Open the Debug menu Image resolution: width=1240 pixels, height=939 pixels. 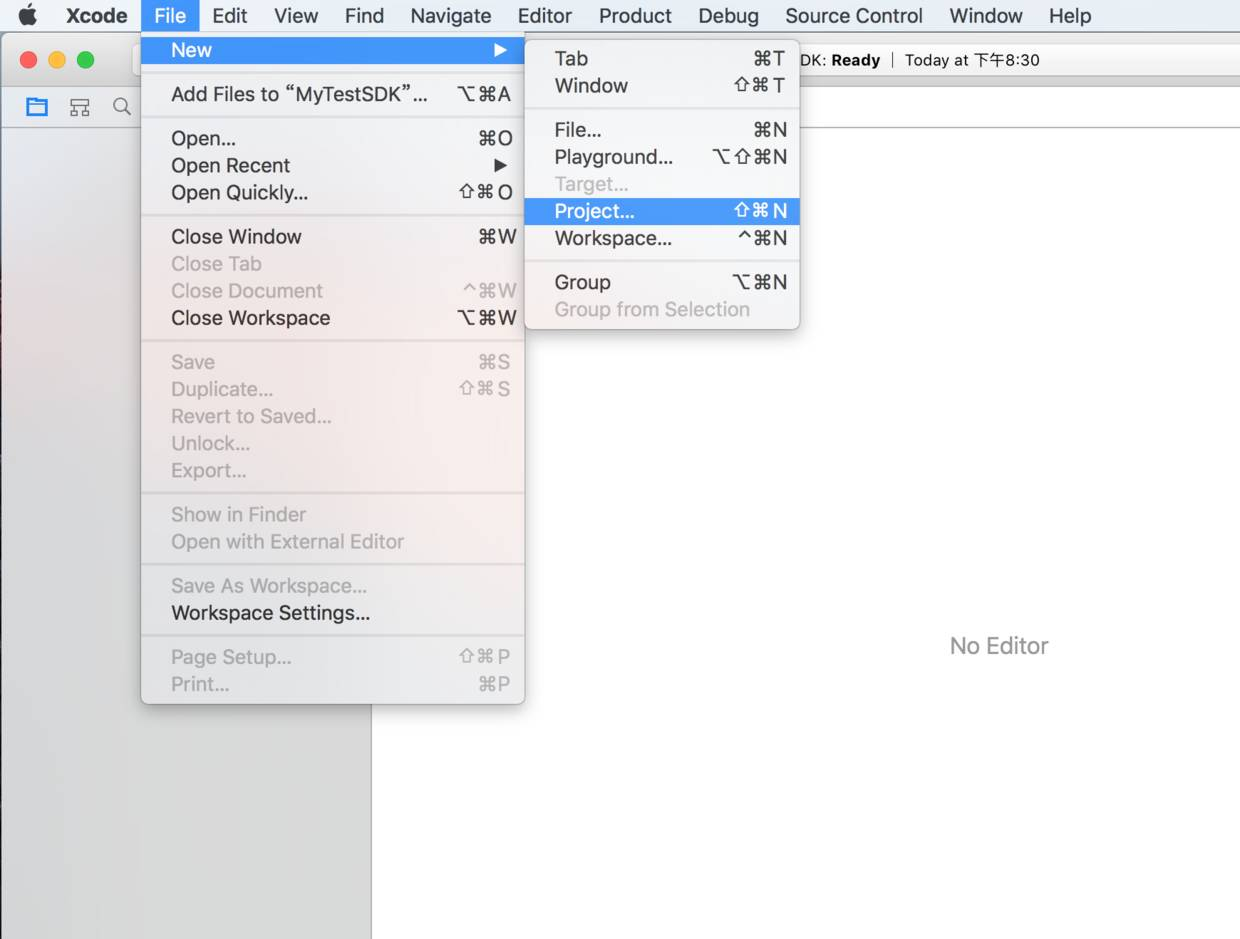(x=728, y=16)
